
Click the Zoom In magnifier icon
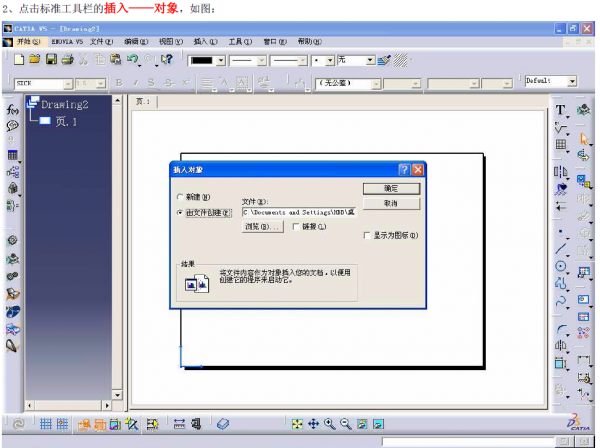click(x=329, y=424)
